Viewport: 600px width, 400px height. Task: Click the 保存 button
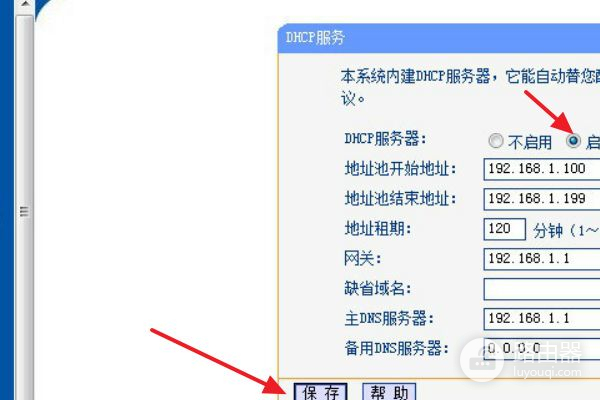(x=321, y=392)
